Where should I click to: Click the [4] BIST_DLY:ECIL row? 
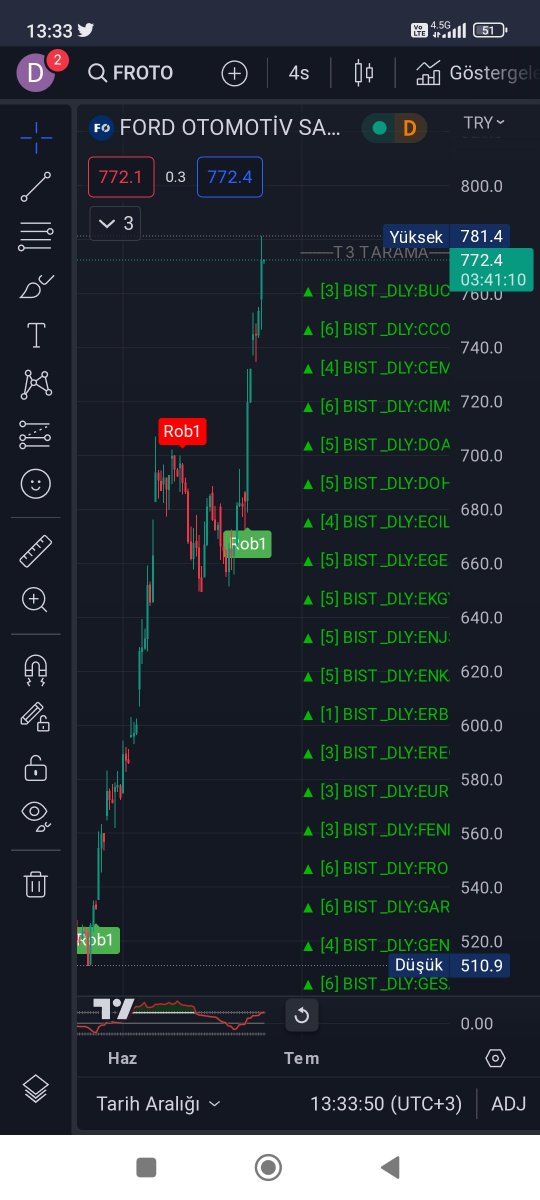(x=376, y=522)
